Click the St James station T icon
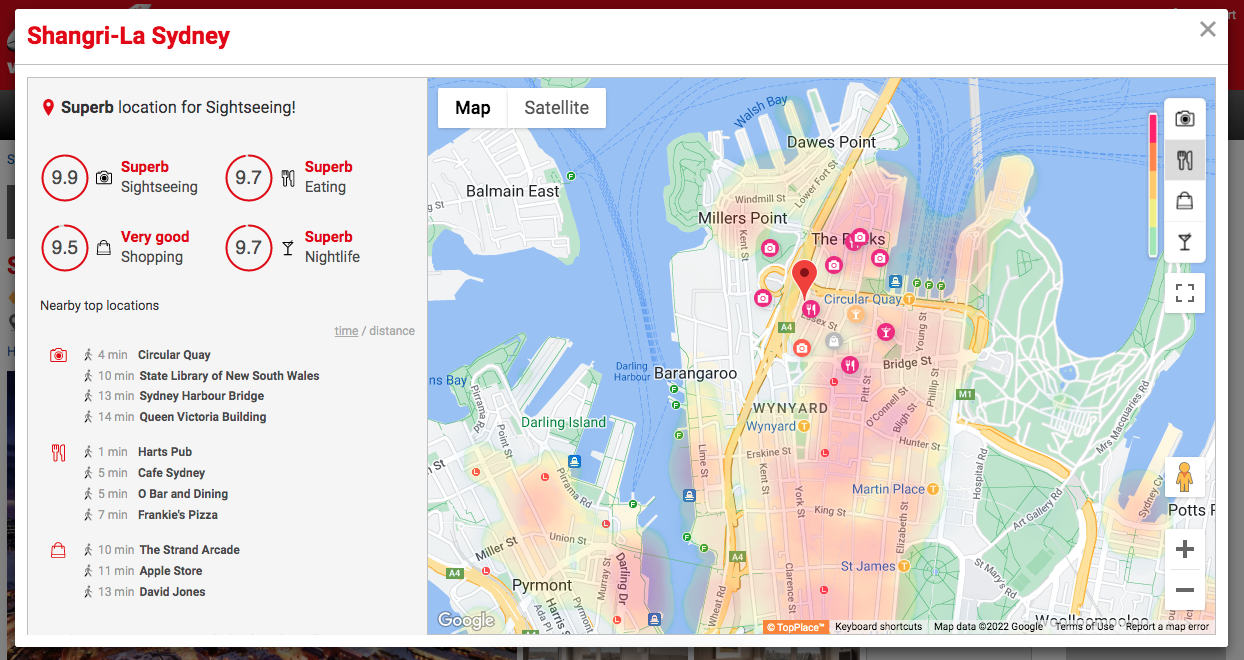This screenshot has width=1244, height=660. (x=904, y=566)
